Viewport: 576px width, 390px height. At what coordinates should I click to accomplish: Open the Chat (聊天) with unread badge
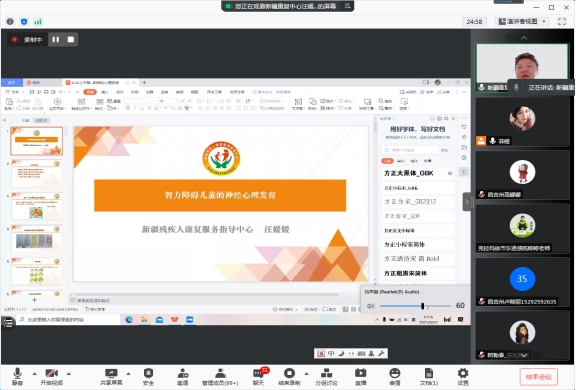pos(259,376)
